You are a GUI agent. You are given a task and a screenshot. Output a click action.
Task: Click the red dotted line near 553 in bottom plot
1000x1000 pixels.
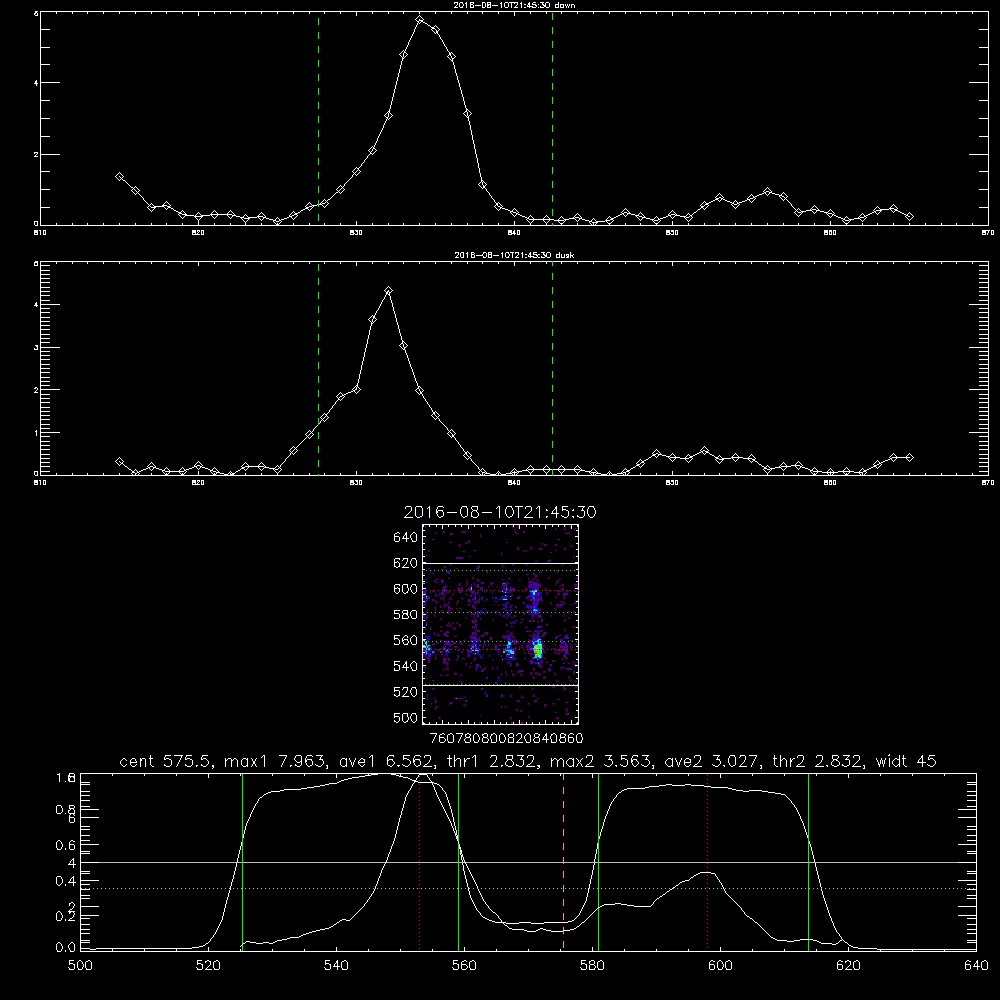pos(419,862)
